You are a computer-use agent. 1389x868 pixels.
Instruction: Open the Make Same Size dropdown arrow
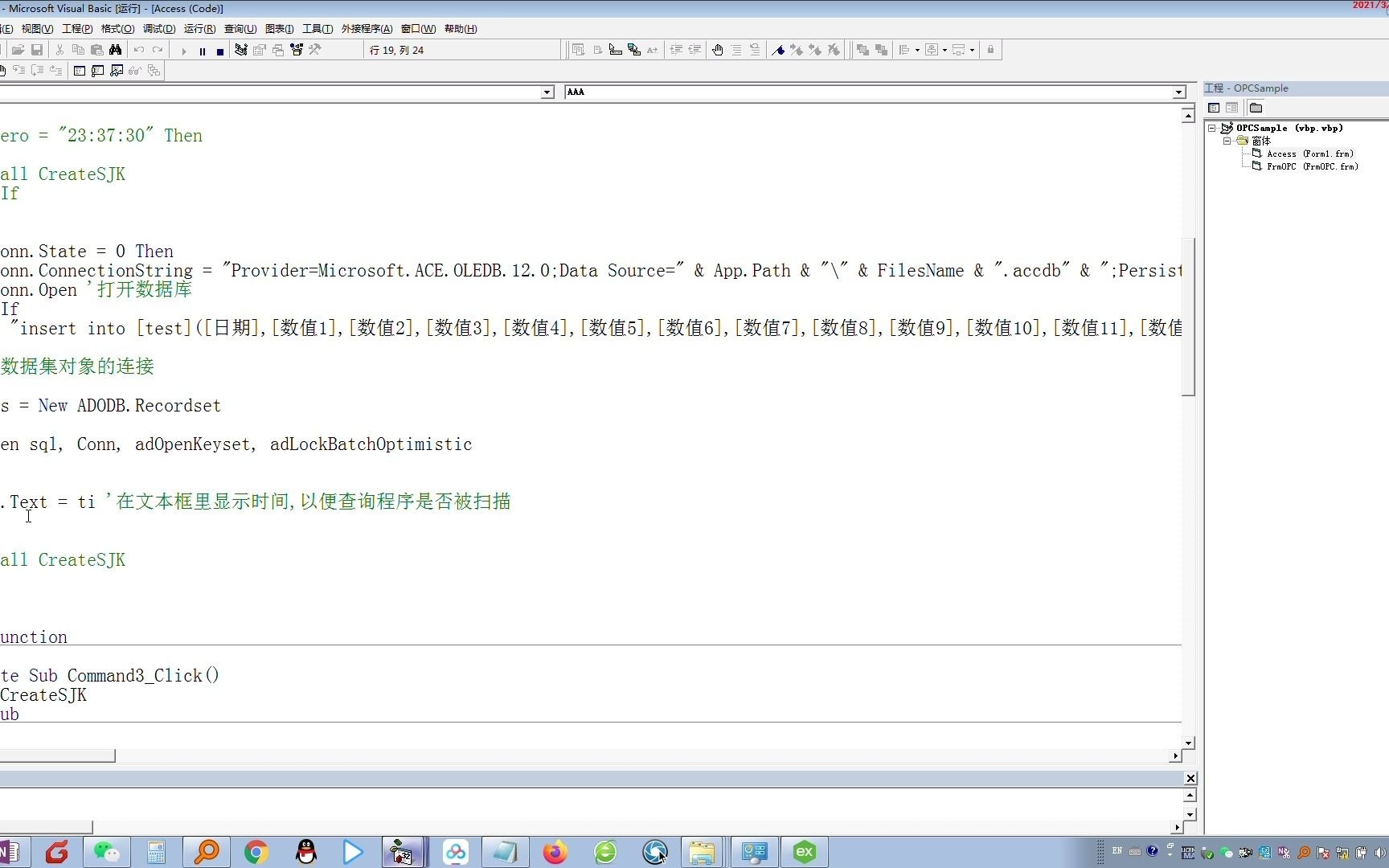[972, 50]
